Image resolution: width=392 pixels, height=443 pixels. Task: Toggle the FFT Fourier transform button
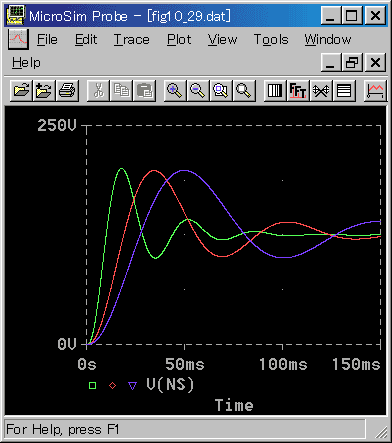click(298, 90)
